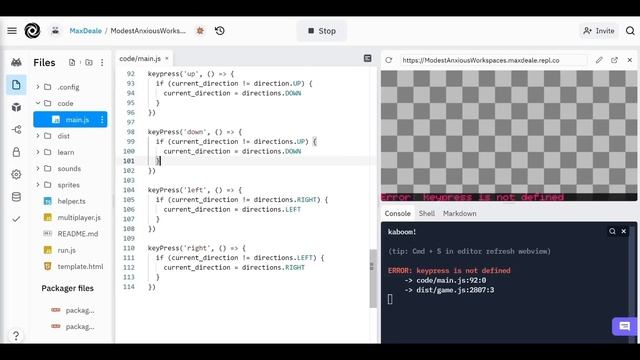Open the Unit tests checkmark icon
The image size is (640, 360).
pyautogui.click(x=16, y=219)
